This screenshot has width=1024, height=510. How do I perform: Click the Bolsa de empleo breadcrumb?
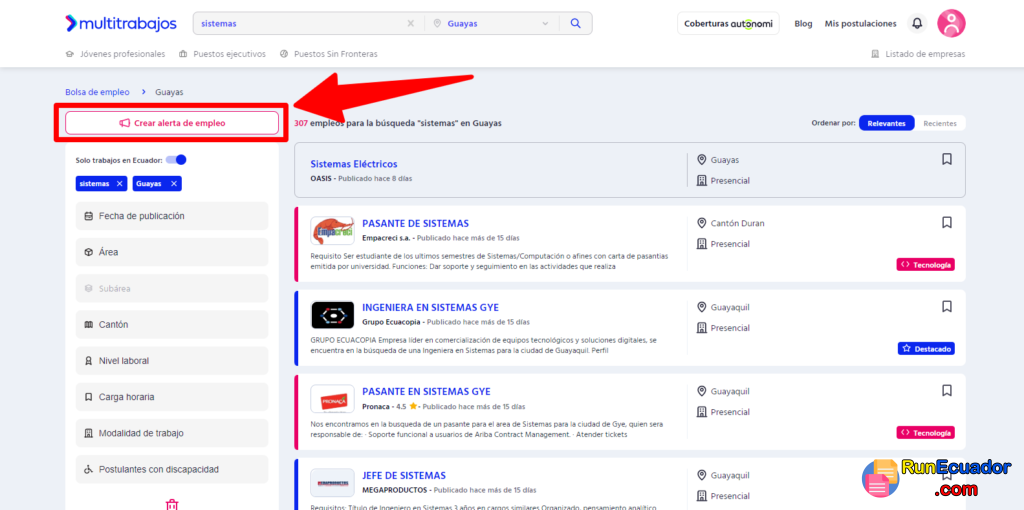tap(97, 92)
